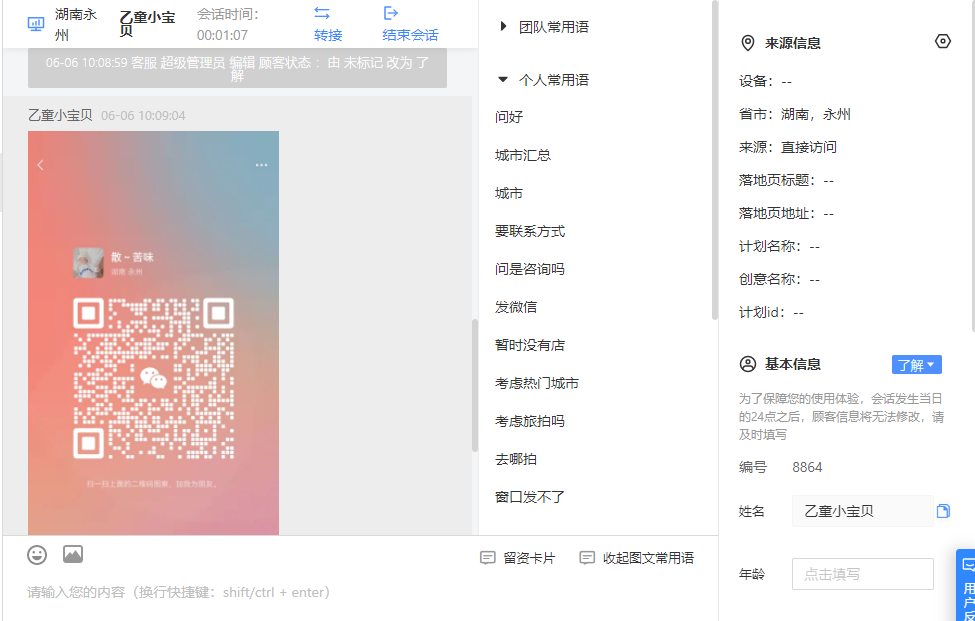Click the 计划名称 row text
Screen dimensions: 975x621
click(779, 246)
